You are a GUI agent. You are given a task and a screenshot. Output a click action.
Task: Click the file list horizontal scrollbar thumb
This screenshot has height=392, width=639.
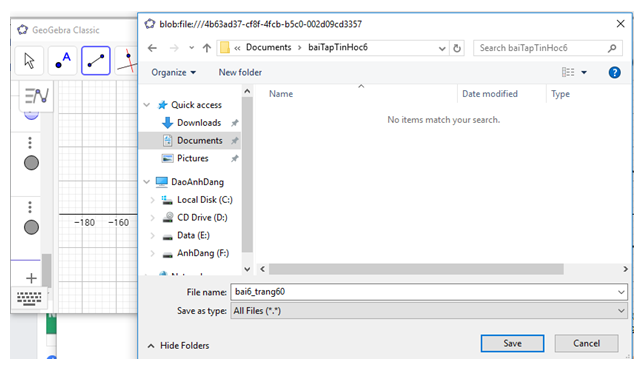click(x=416, y=269)
